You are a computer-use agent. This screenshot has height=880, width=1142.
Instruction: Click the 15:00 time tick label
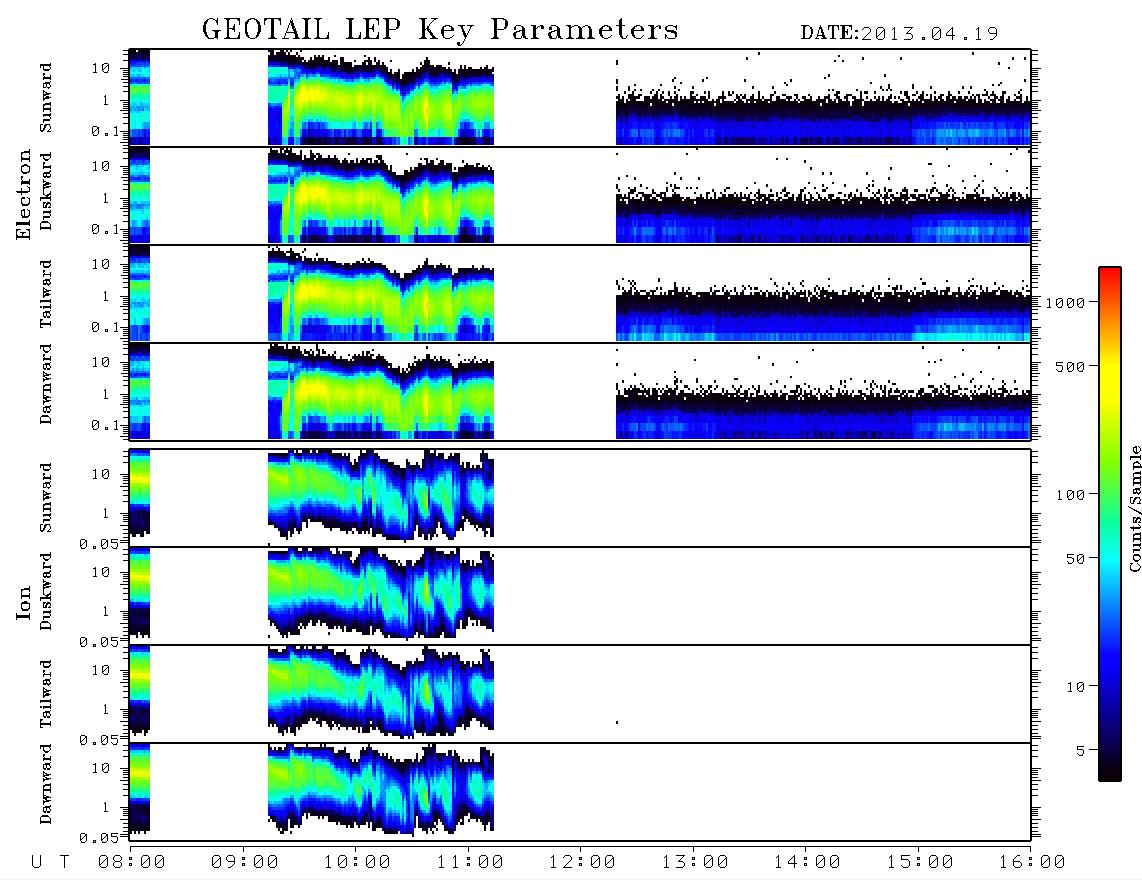[920, 862]
